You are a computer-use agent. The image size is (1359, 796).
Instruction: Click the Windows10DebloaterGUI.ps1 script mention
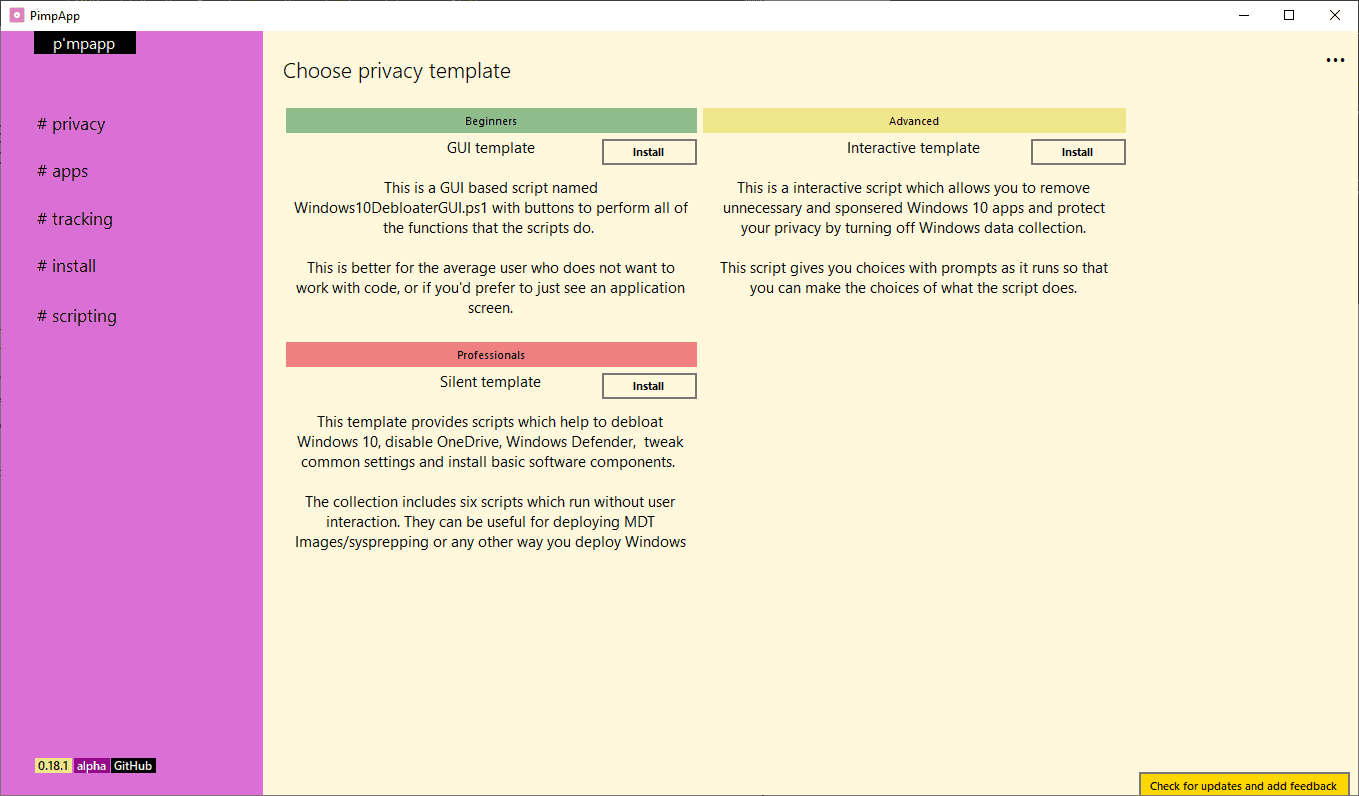tap(389, 207)
